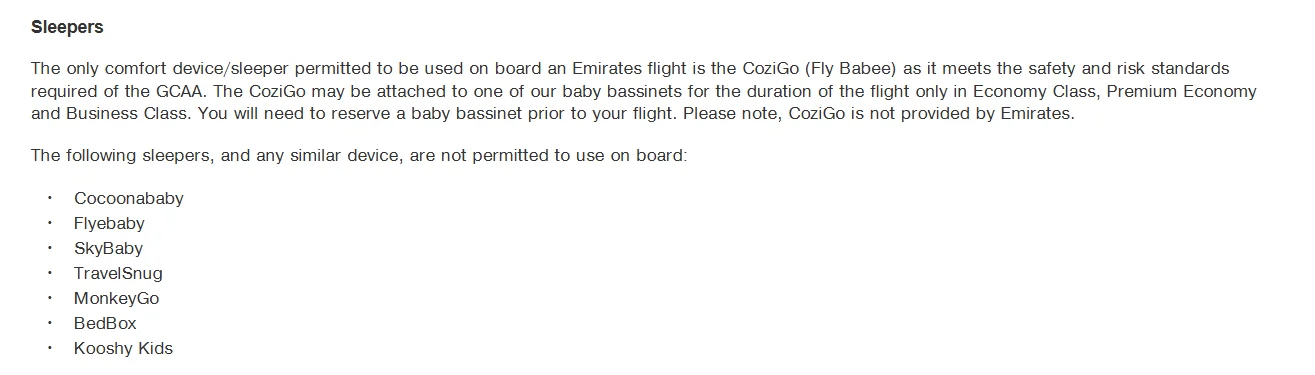Select the MonkeyGo list item
The image size is (1315, 375).
tap(116, 298)
